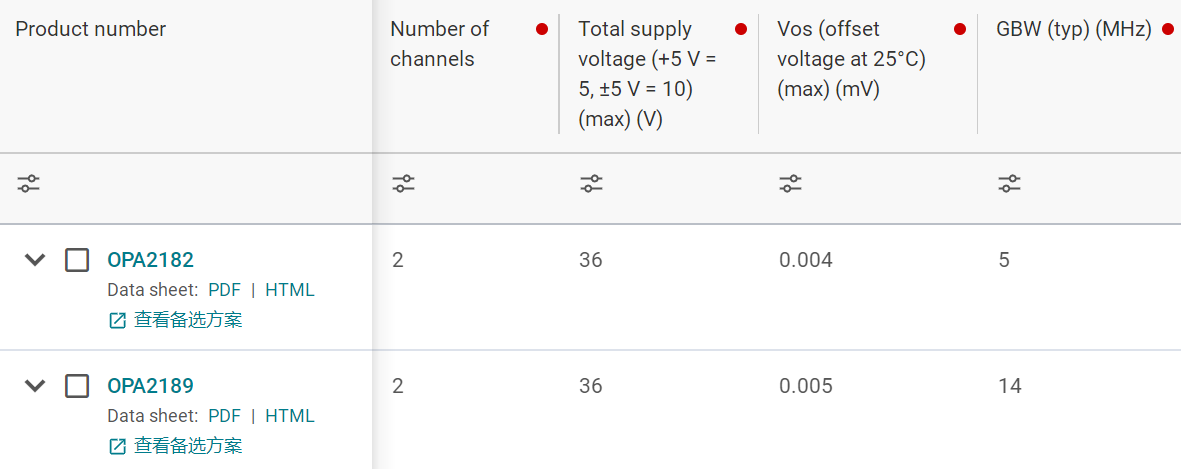Image resolution: width=1181 pixels, height=469 pixels.
Task: Select the OPA2182 checkbox
Action: (x=77, y=260)
